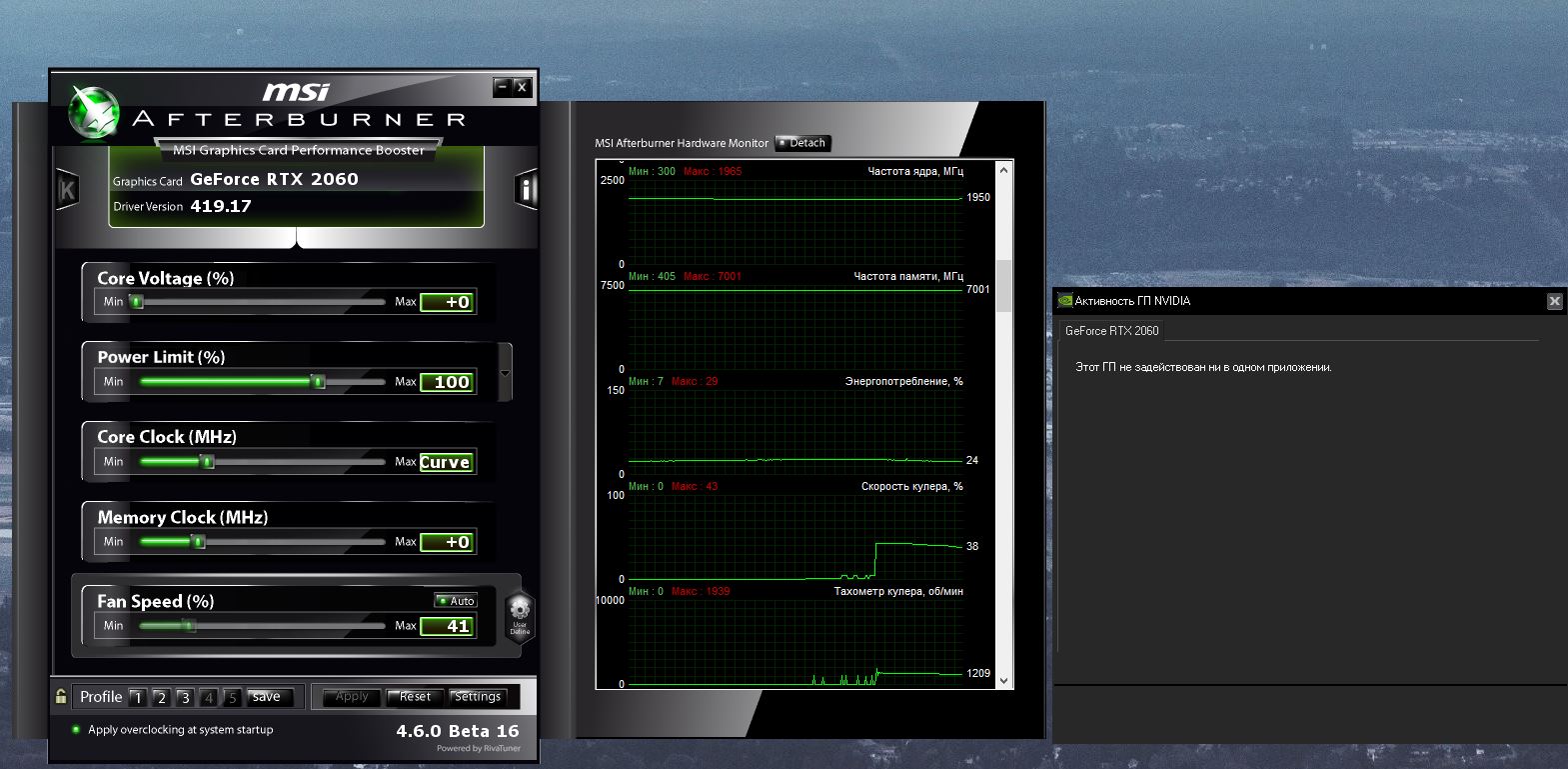Click the 'Энергопотребление, %' graph label
Image resolution: width=1568 pixels, height=769 pixels.
tap(904, 381)
